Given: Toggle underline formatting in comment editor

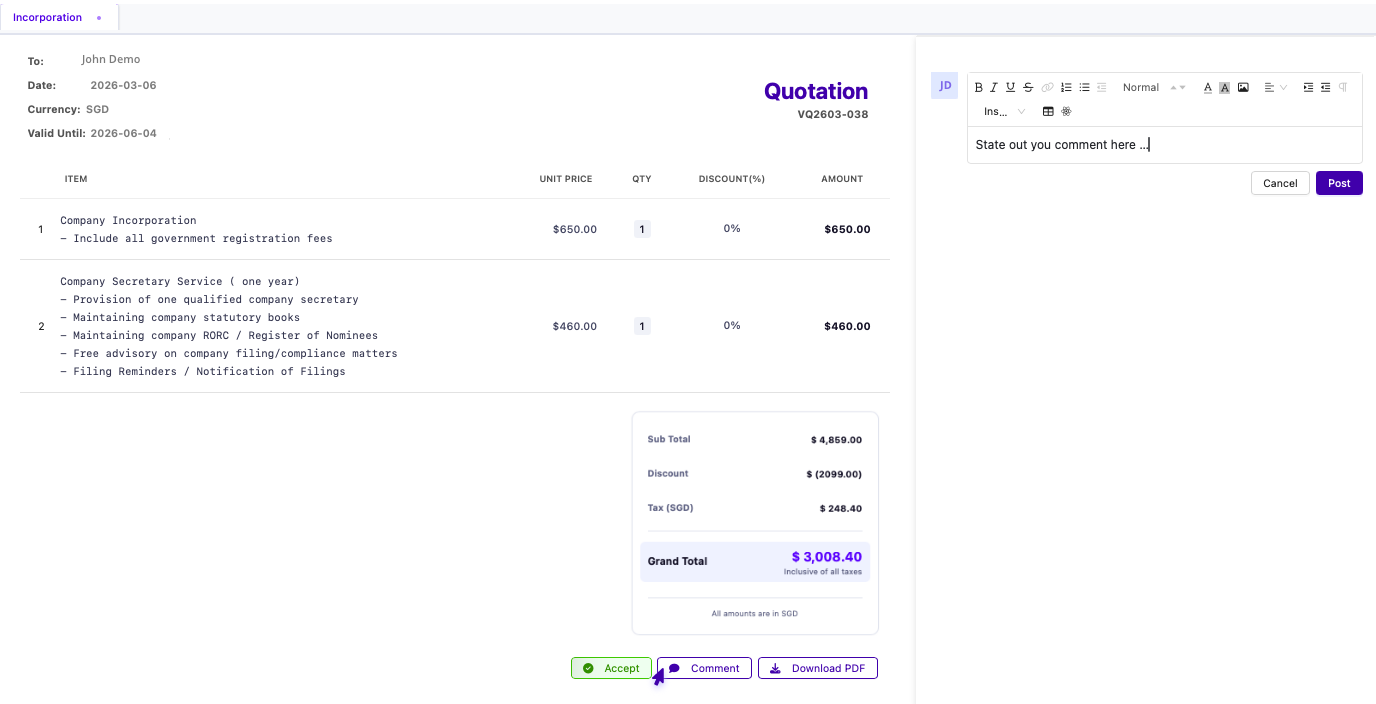Looking at the screenshot, I should pyautogui.click(x=1010, y=88).
